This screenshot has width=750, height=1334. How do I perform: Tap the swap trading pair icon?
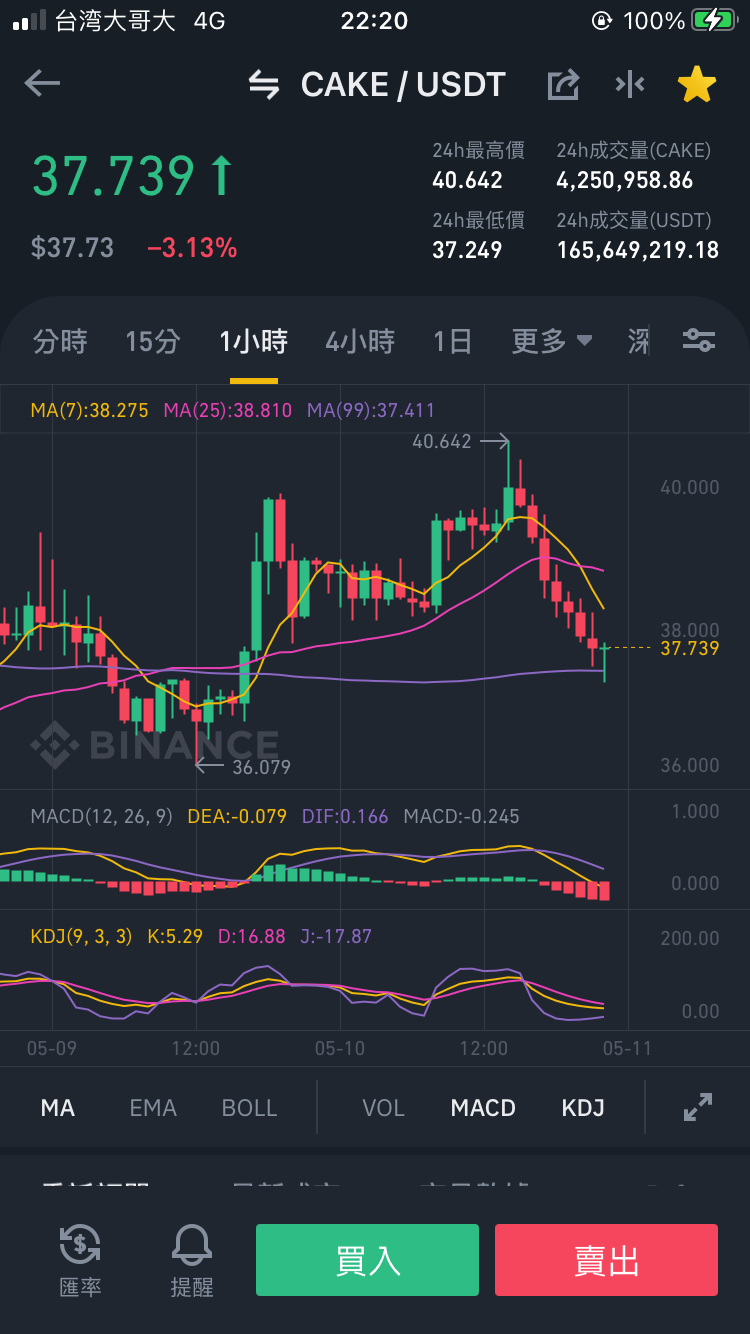tap(264, 86)
